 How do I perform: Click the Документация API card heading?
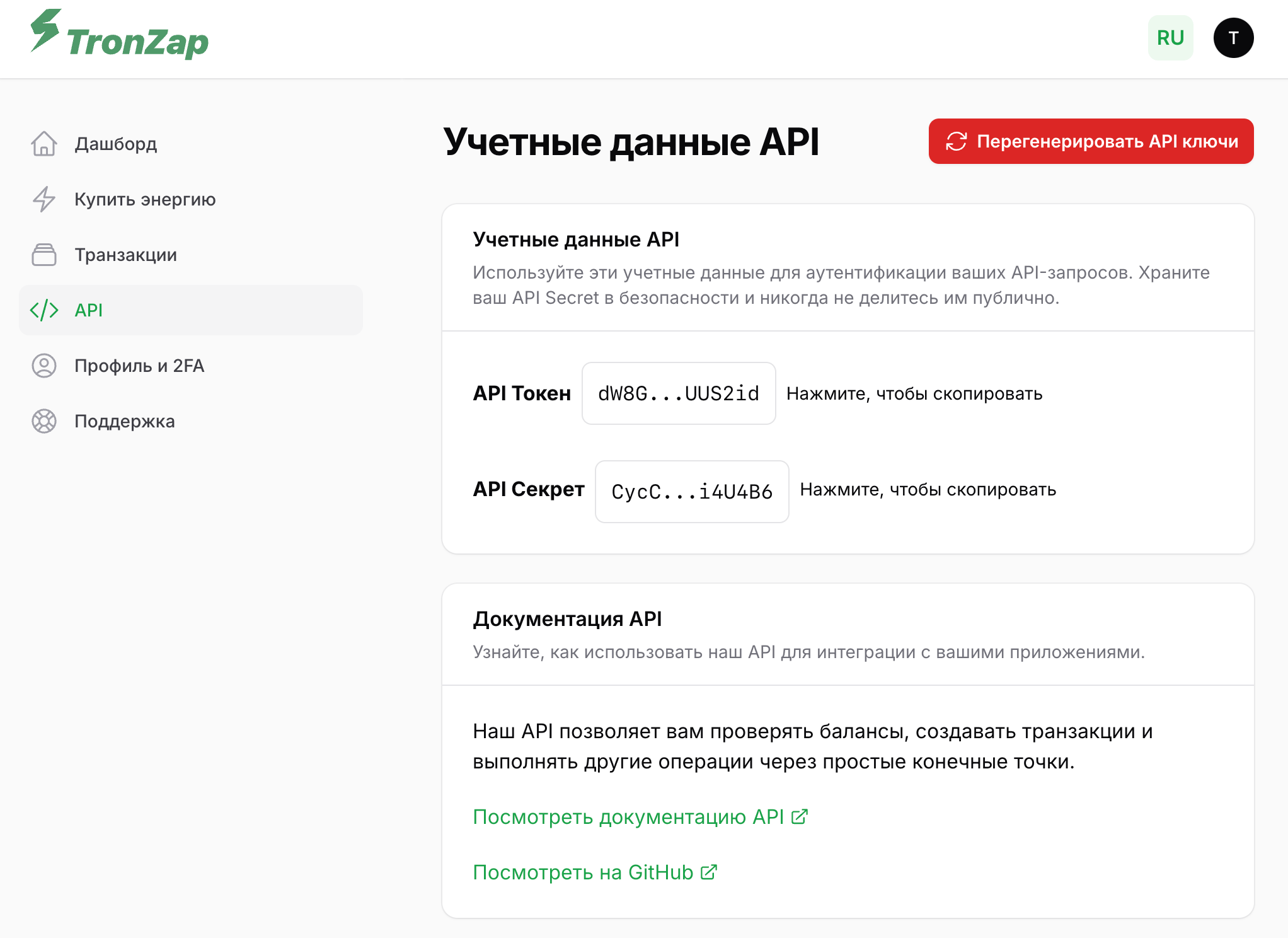click(x=567, y=619)
